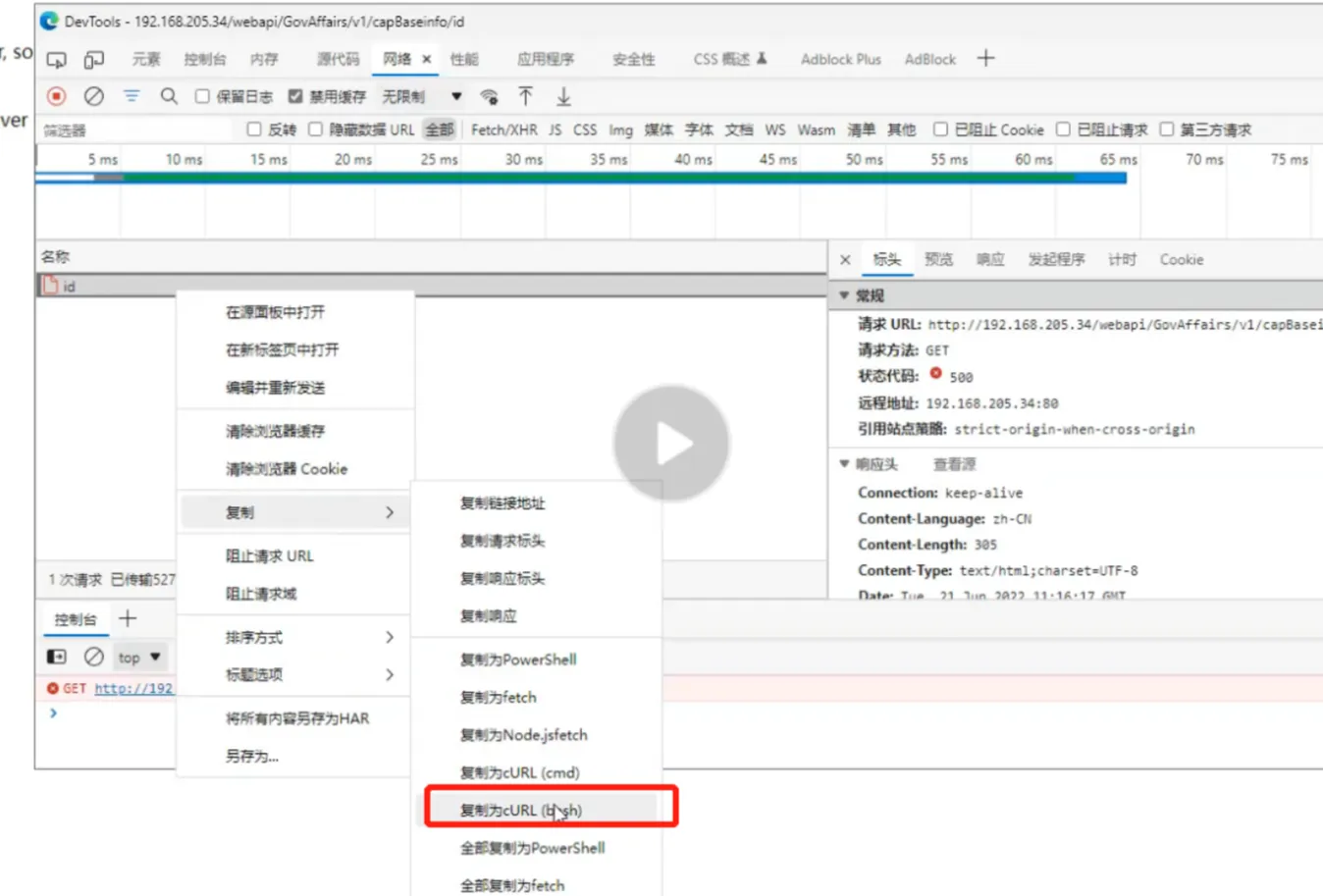1323x896 pixels.
Task: Import HAR file upload arrow
Action: (x=526, y=96)
